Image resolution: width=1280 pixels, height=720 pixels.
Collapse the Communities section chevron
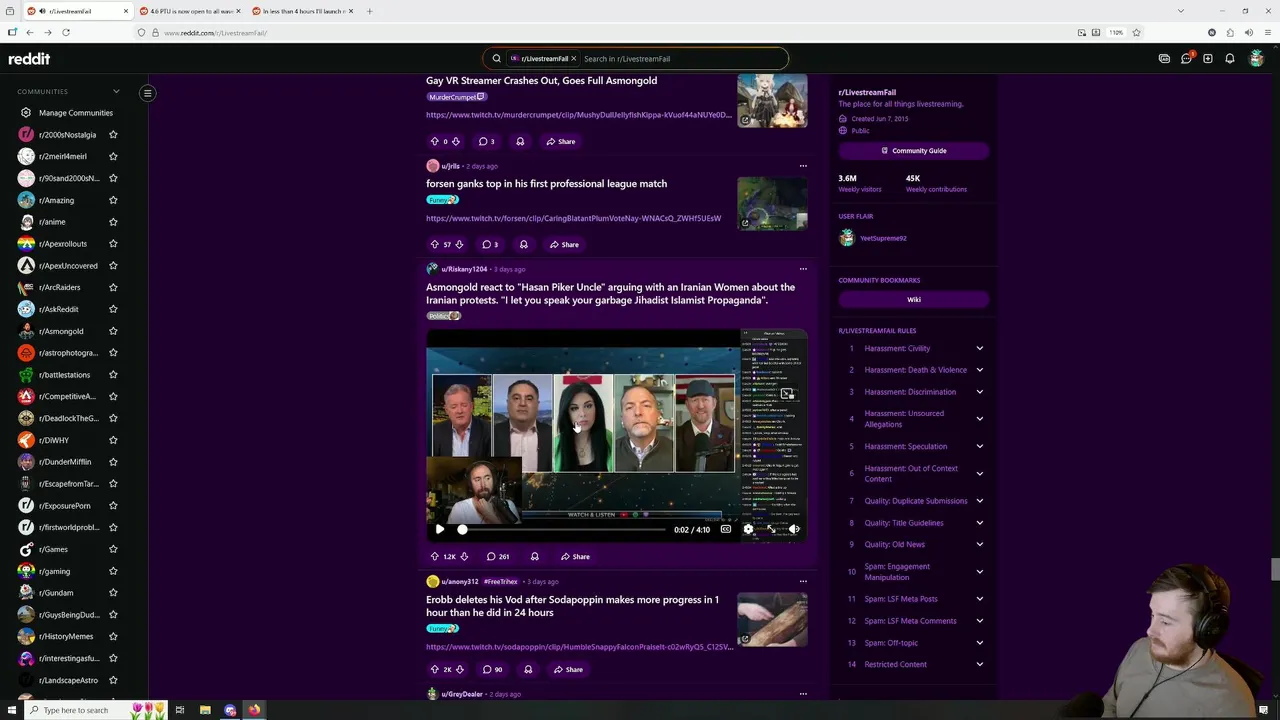[116, 91]
